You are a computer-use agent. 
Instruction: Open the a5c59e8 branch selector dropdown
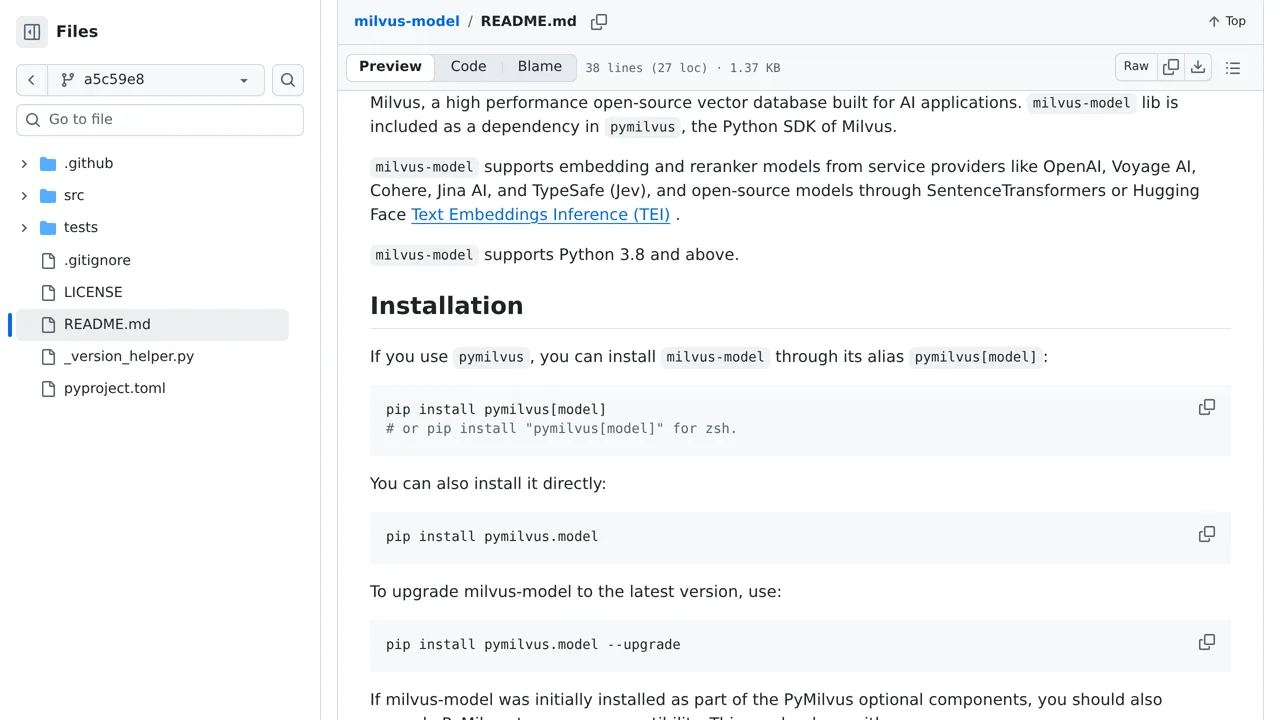tap(156, 80)
